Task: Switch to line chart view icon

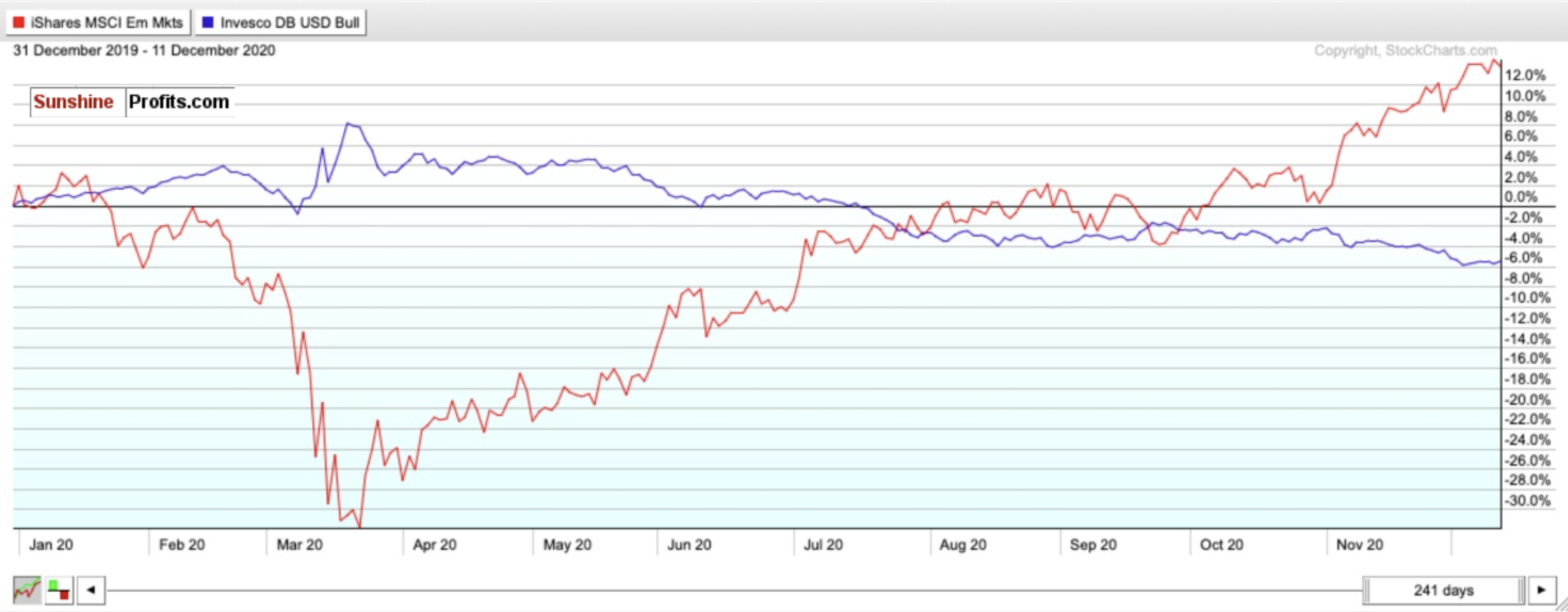Action: tap(27, 590)
